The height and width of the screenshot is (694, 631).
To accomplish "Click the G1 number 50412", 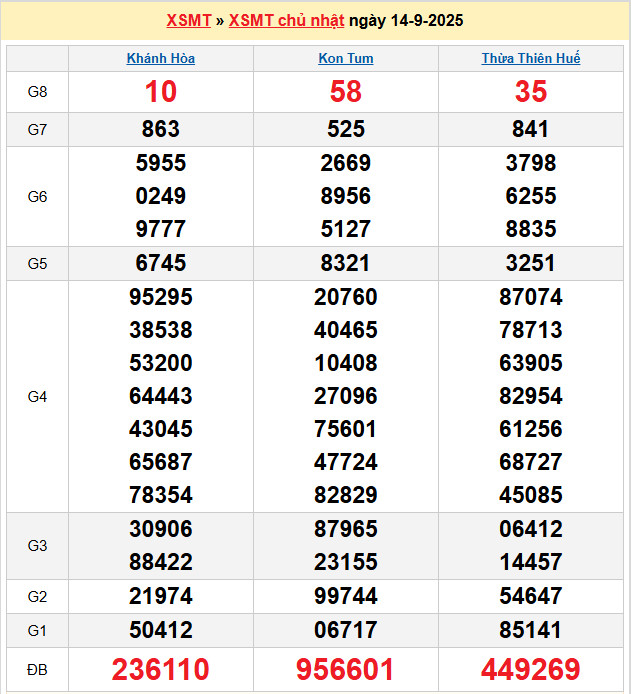I will click(161, 630).
